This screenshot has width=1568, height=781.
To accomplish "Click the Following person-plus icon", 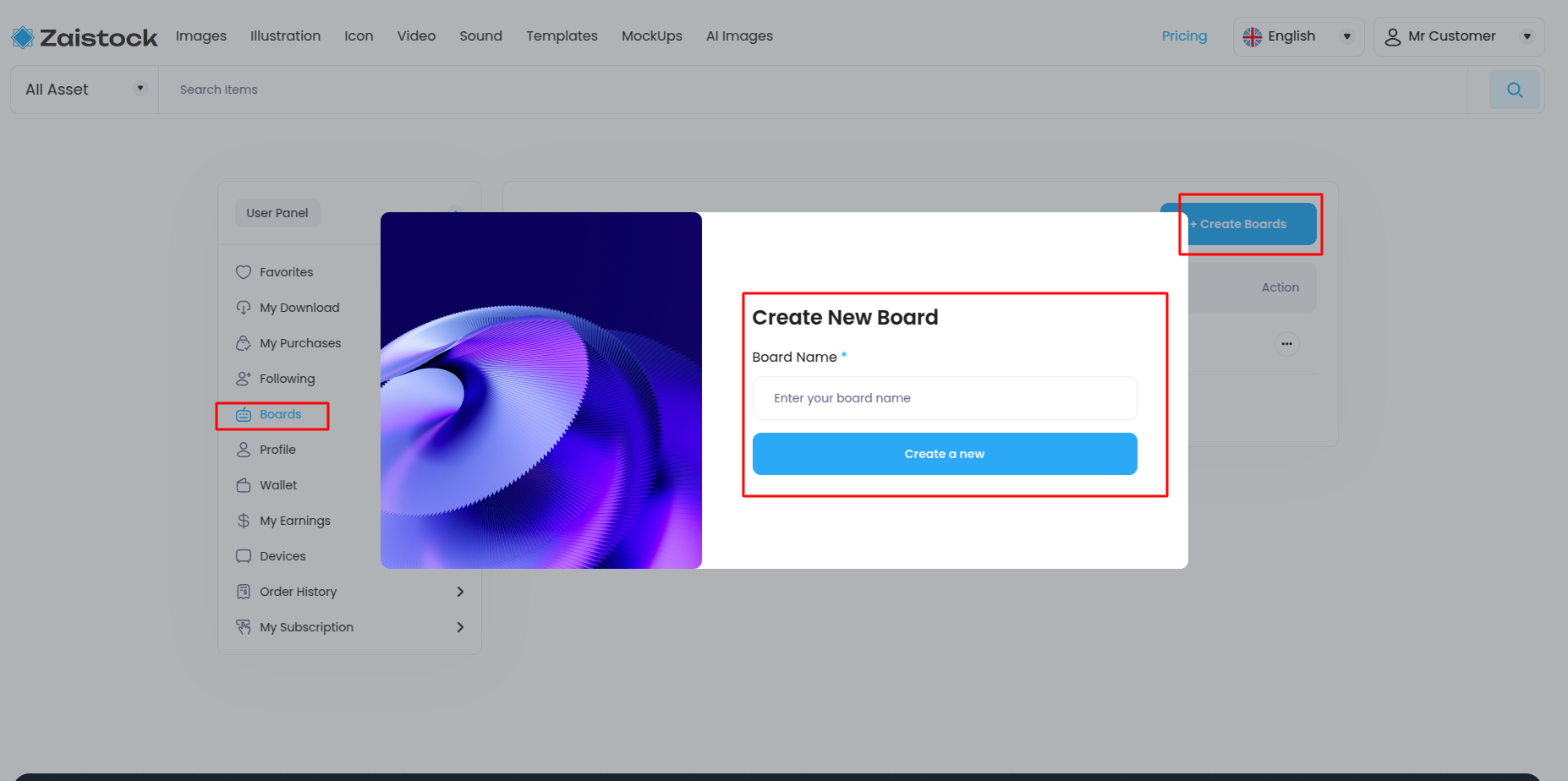I will tap(244, 379).
